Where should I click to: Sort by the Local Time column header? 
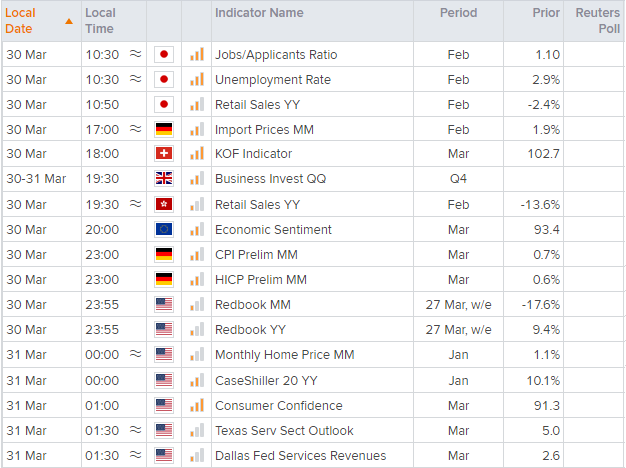click(x=101, y=21)
